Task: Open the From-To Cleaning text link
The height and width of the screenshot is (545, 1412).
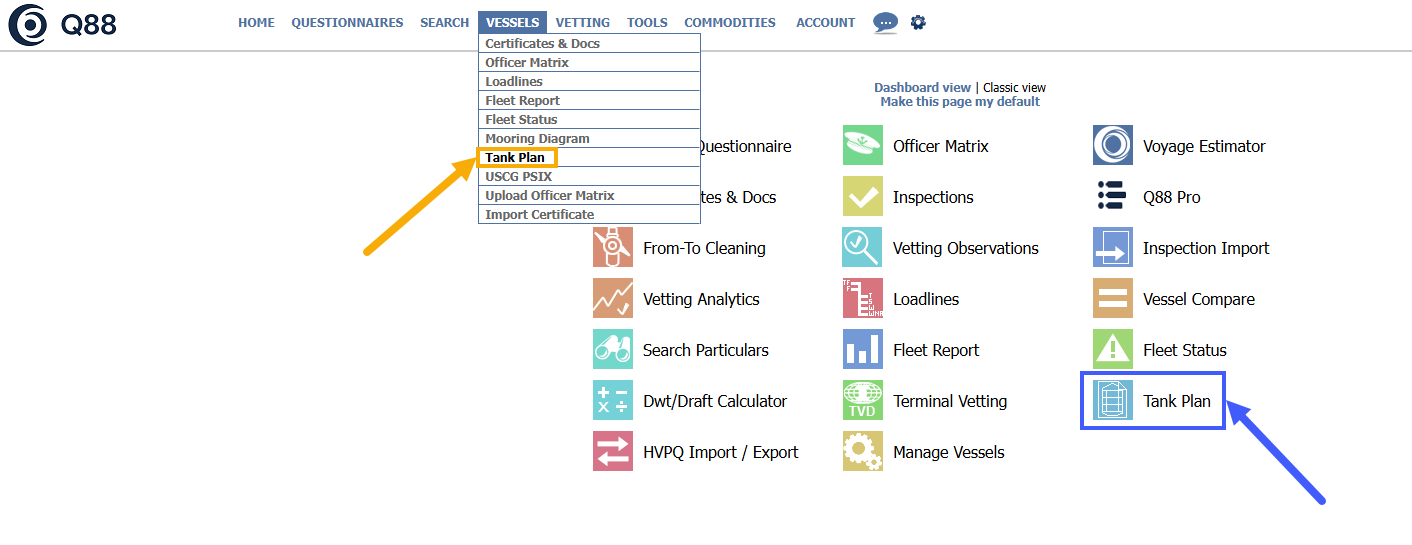Action: [704, 248]
